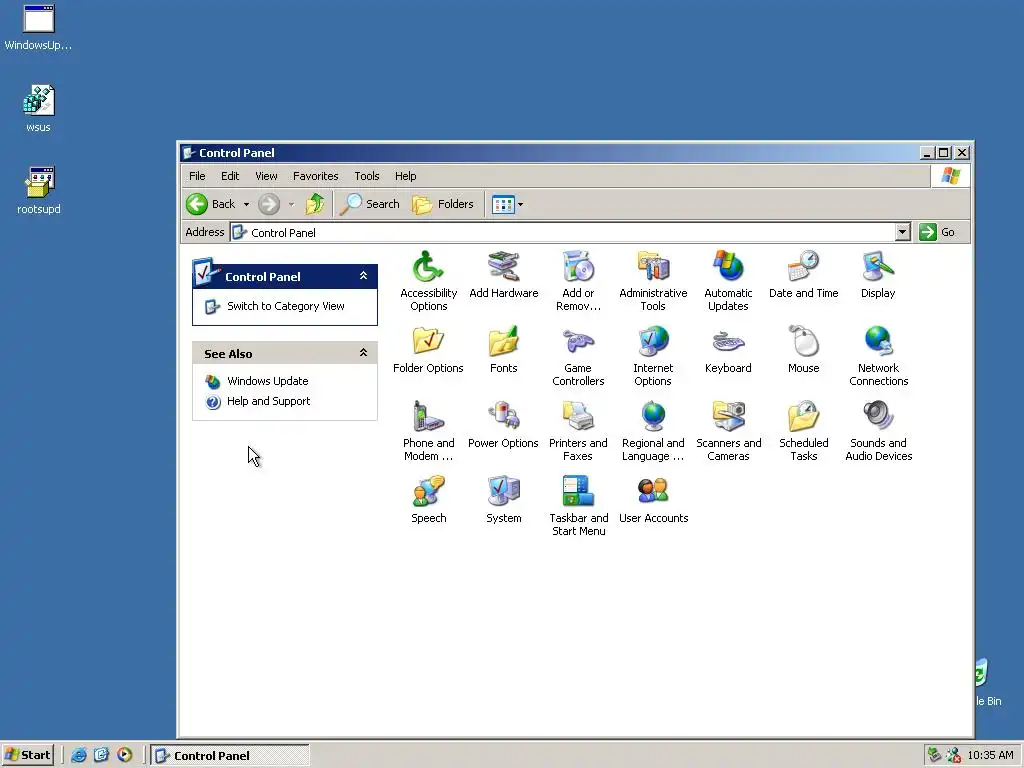The height and width of the screenshot is (768, 1024).
Task: Select the User Accounts icon
Action: pos(653,500)
